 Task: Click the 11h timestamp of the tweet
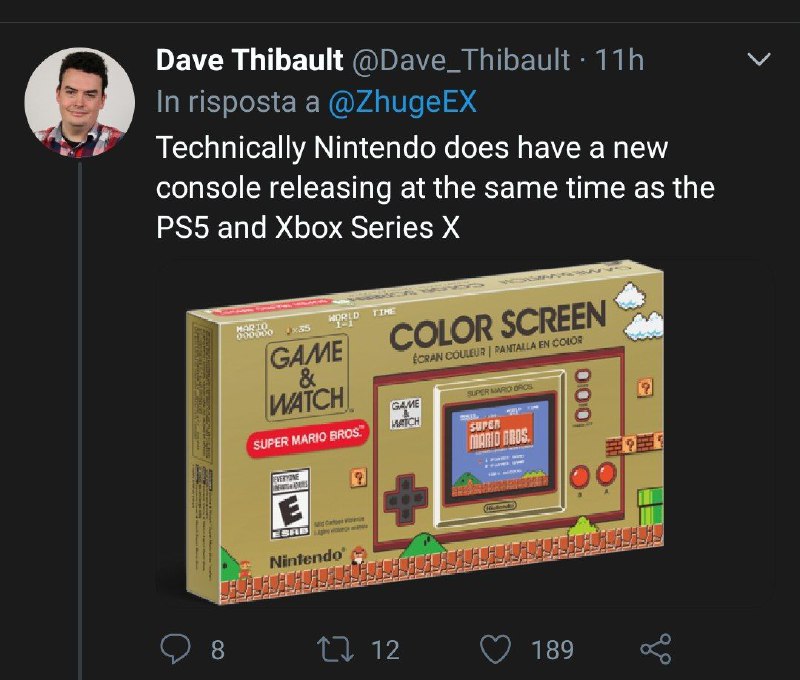click(x=620, y=62)
